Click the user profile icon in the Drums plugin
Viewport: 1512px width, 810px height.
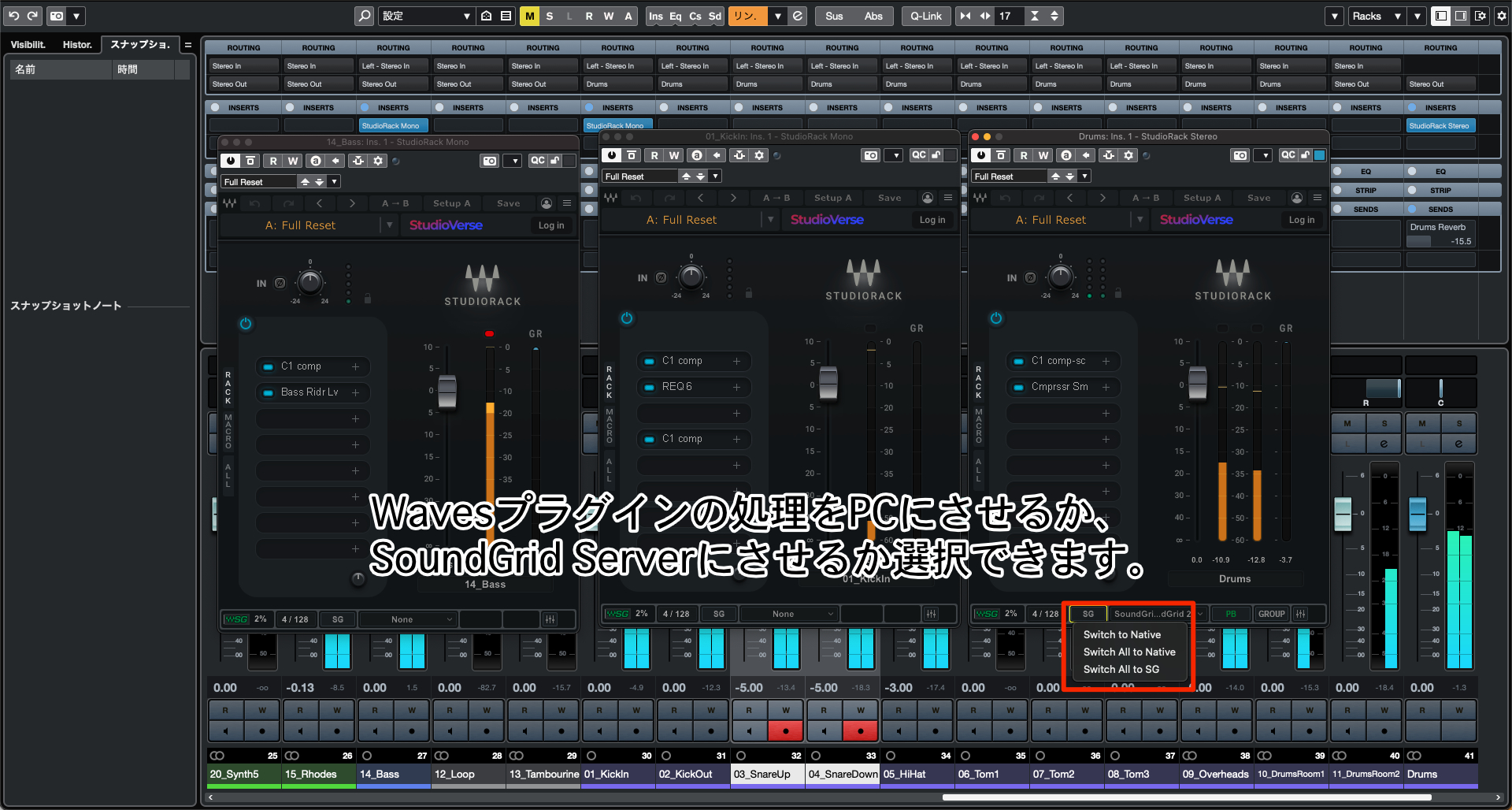1297,198
